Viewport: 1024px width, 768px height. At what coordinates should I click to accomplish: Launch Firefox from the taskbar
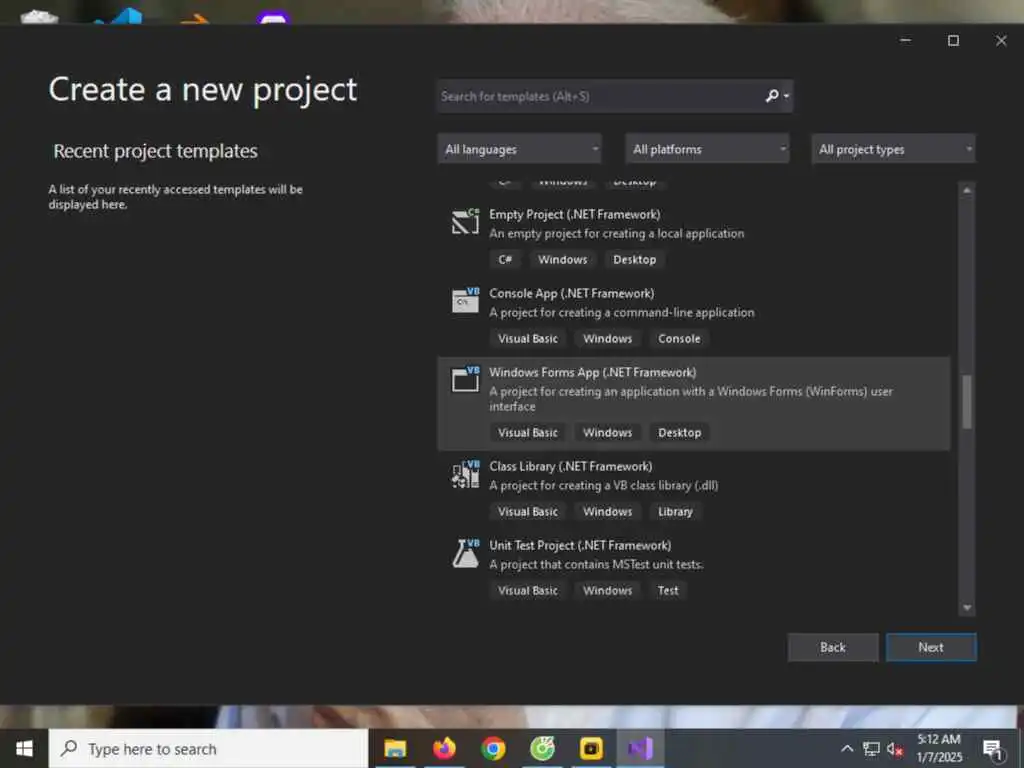coord(444,748)
